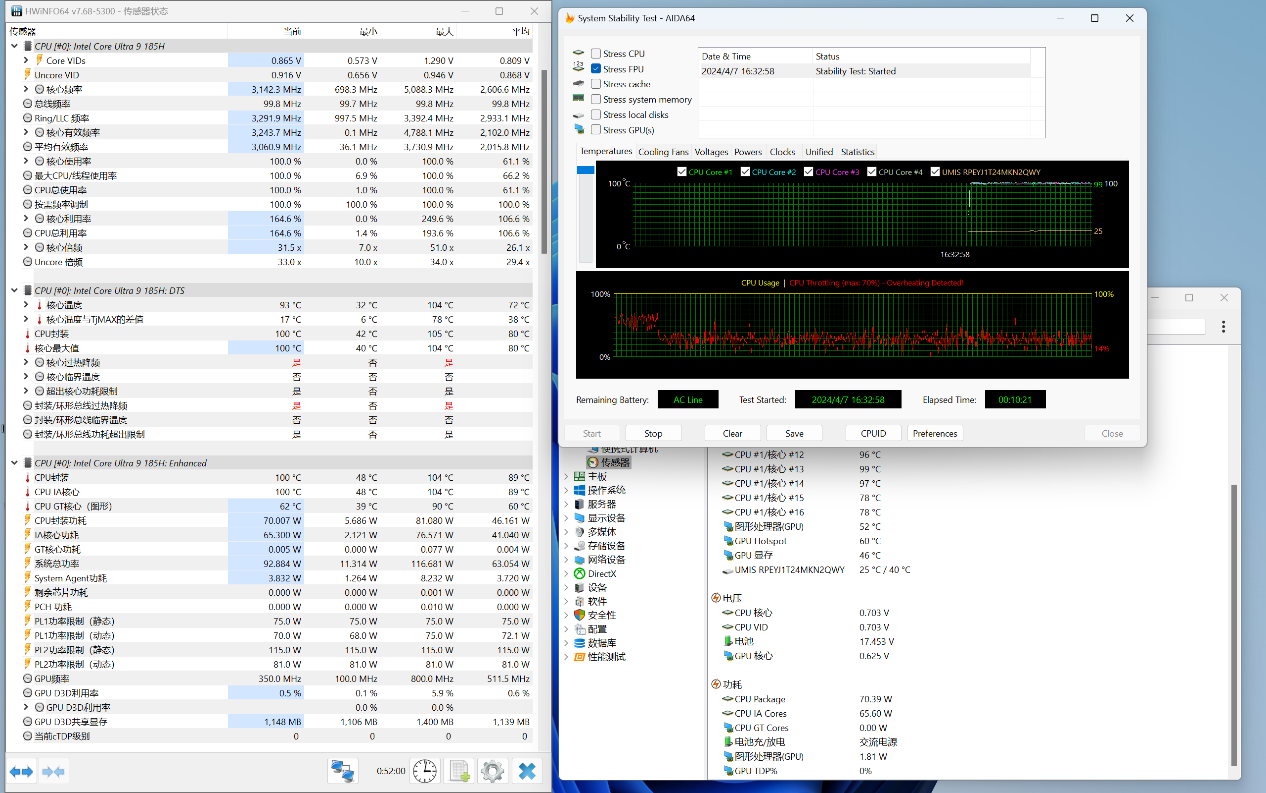The width and height of the screenshot is (1266, 793).
Task: Click the blue X close sensors icon
Action: (527, 771)
